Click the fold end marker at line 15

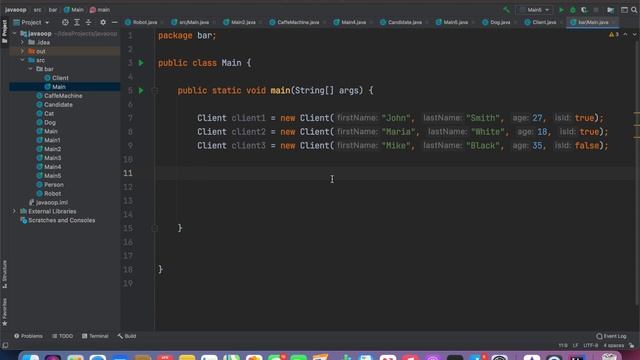click(155, 228)
